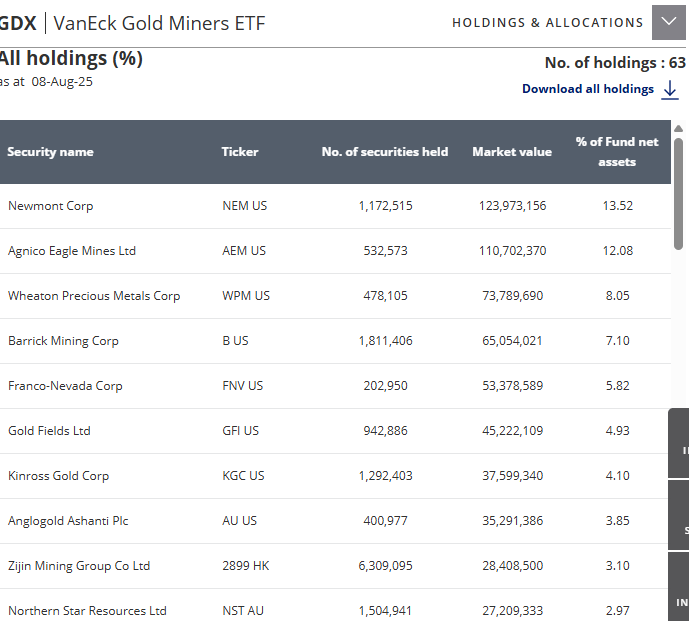Click the scrollbar up arrow
The height and width of the screenshot is (621, 689).
pyautogui.click(x=679, y=128)
